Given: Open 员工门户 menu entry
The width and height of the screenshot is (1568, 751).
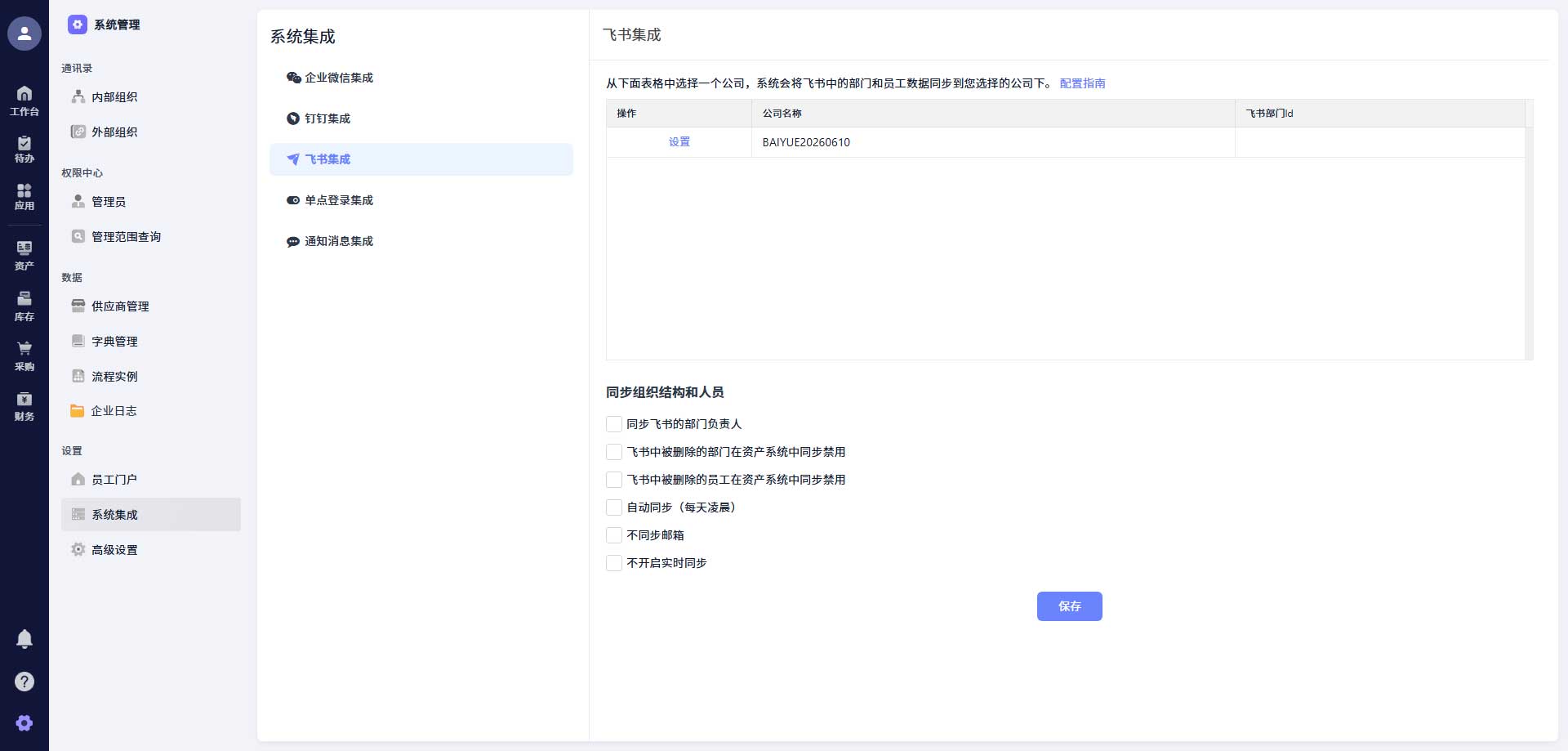Looking at the screenshot, I should 151,480.
